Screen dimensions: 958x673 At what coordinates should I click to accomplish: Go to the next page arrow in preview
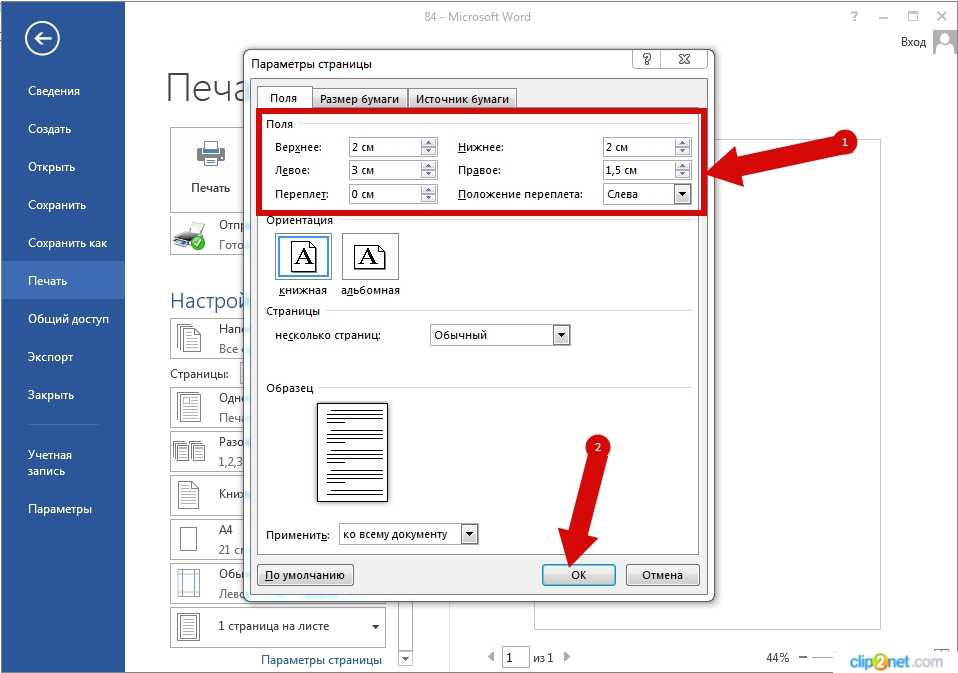567,657
